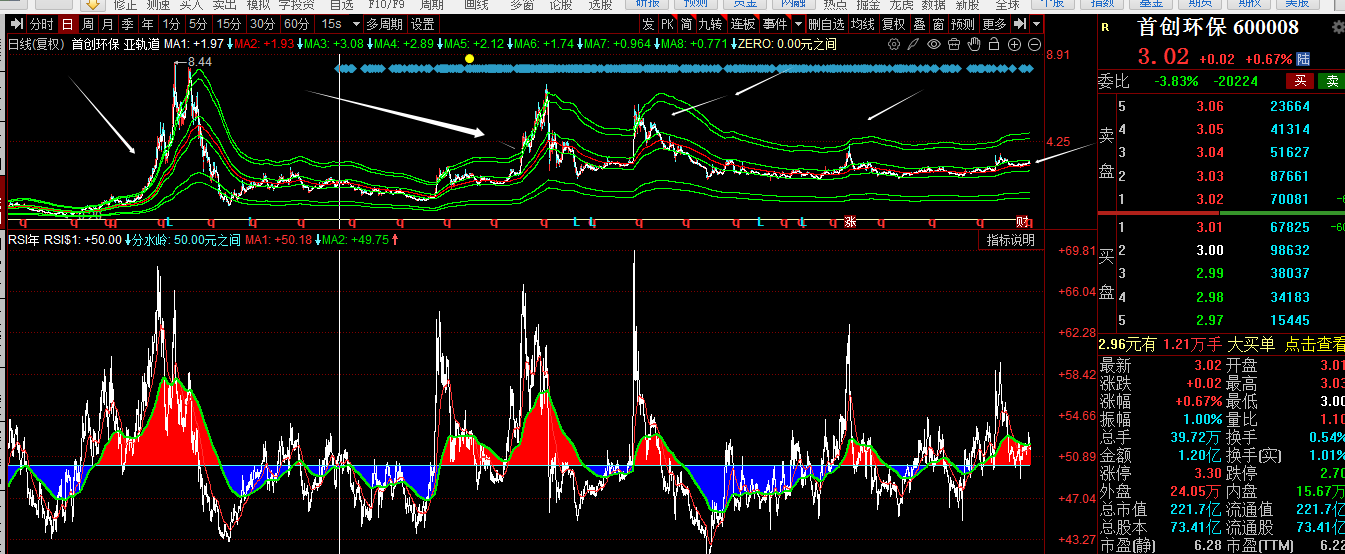Expand the 15s period dropdown arrow
The height and width of the screenshot is (554, 1345).
pos(358,23)
